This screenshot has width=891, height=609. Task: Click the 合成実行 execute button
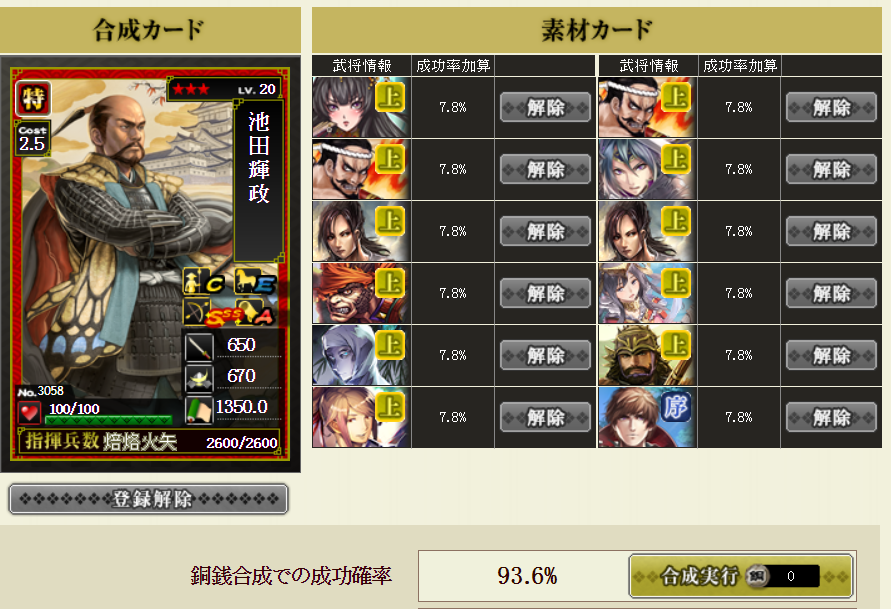point(742,576)
